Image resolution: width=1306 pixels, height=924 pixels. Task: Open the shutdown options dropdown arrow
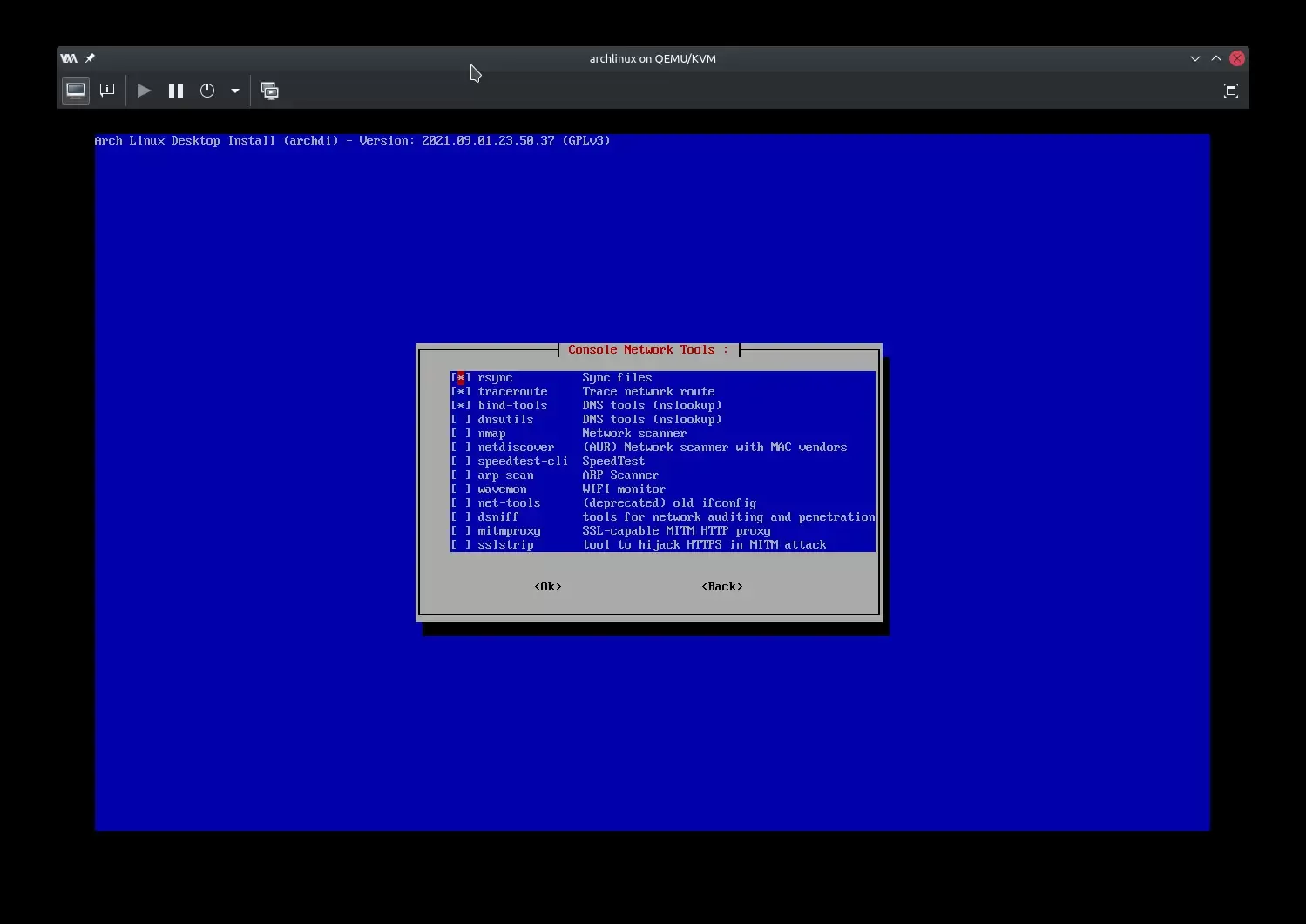[x=235, y=91]
